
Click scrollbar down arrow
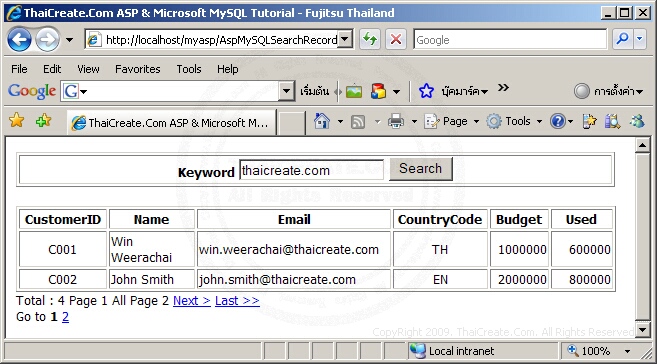tap(642, 329)
